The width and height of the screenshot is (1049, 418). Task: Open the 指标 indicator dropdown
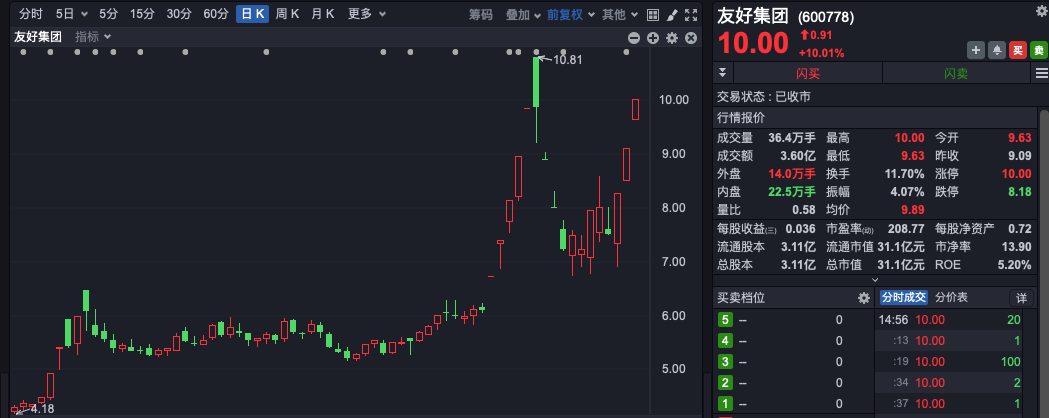pyautogui.click(x=93, y=37)
